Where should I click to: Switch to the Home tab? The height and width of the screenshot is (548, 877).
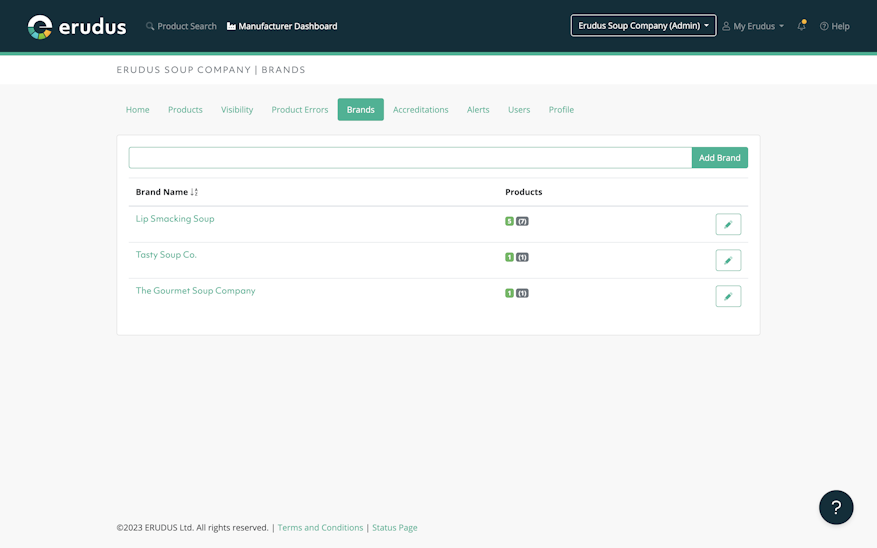pos(138,110)
